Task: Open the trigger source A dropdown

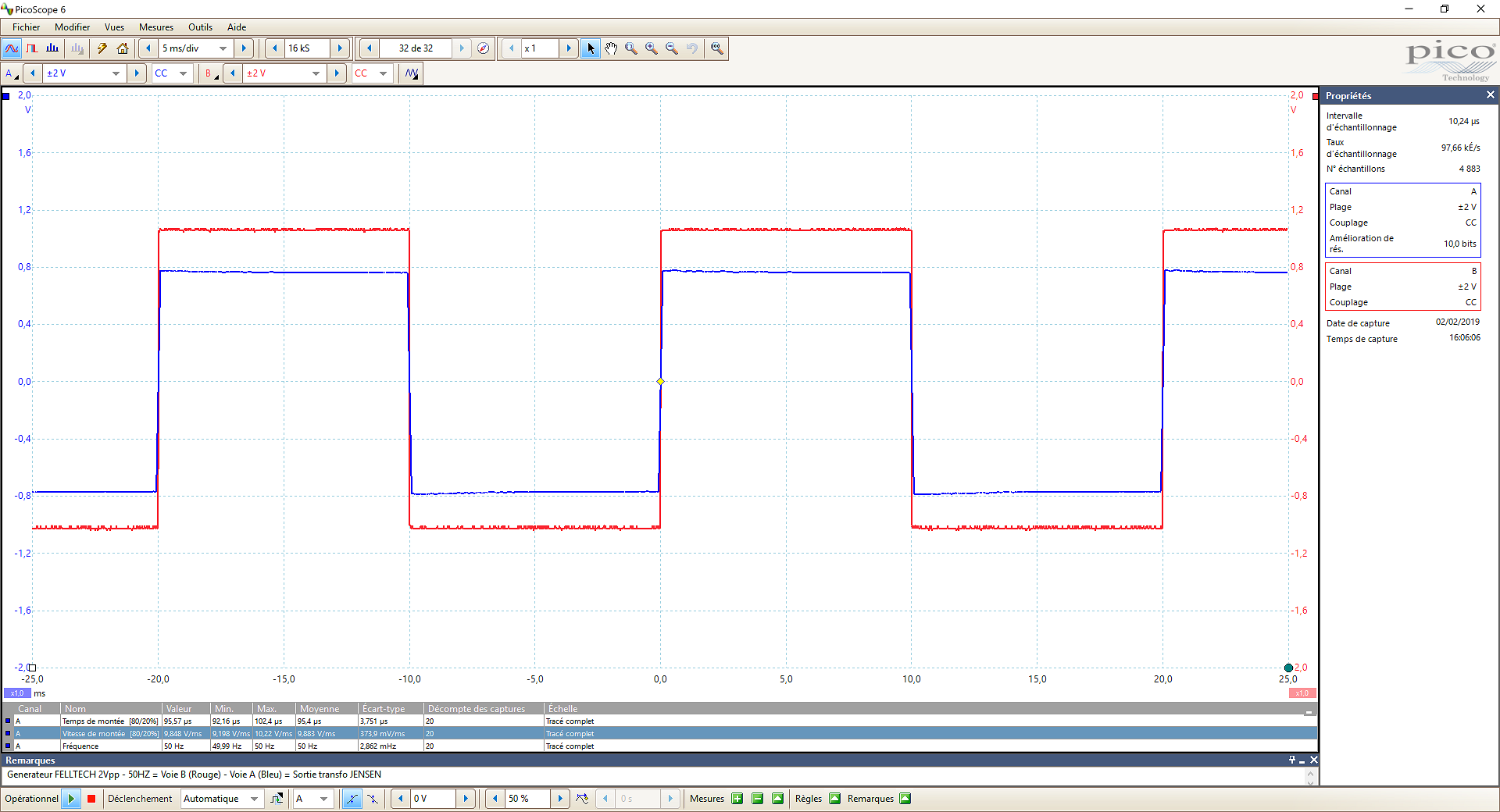Action: [x=323, y=799]
